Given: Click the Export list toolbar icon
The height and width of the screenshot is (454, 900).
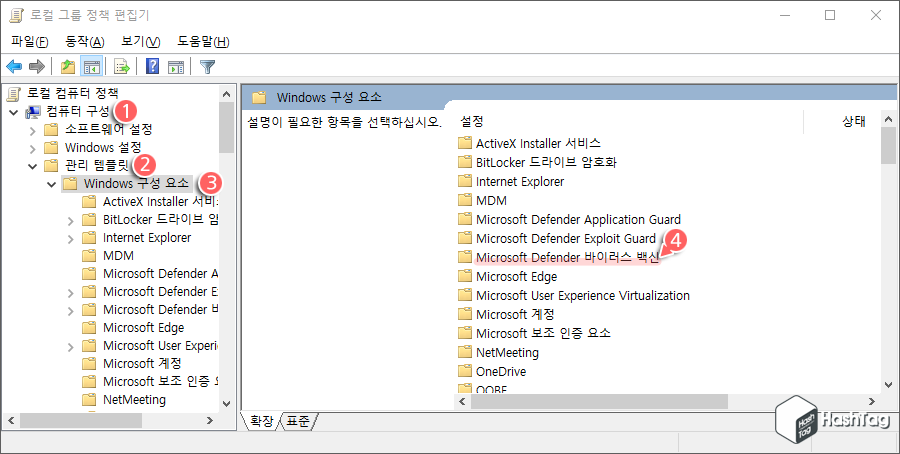Looking at the screenshot, I should coord(122,67).
